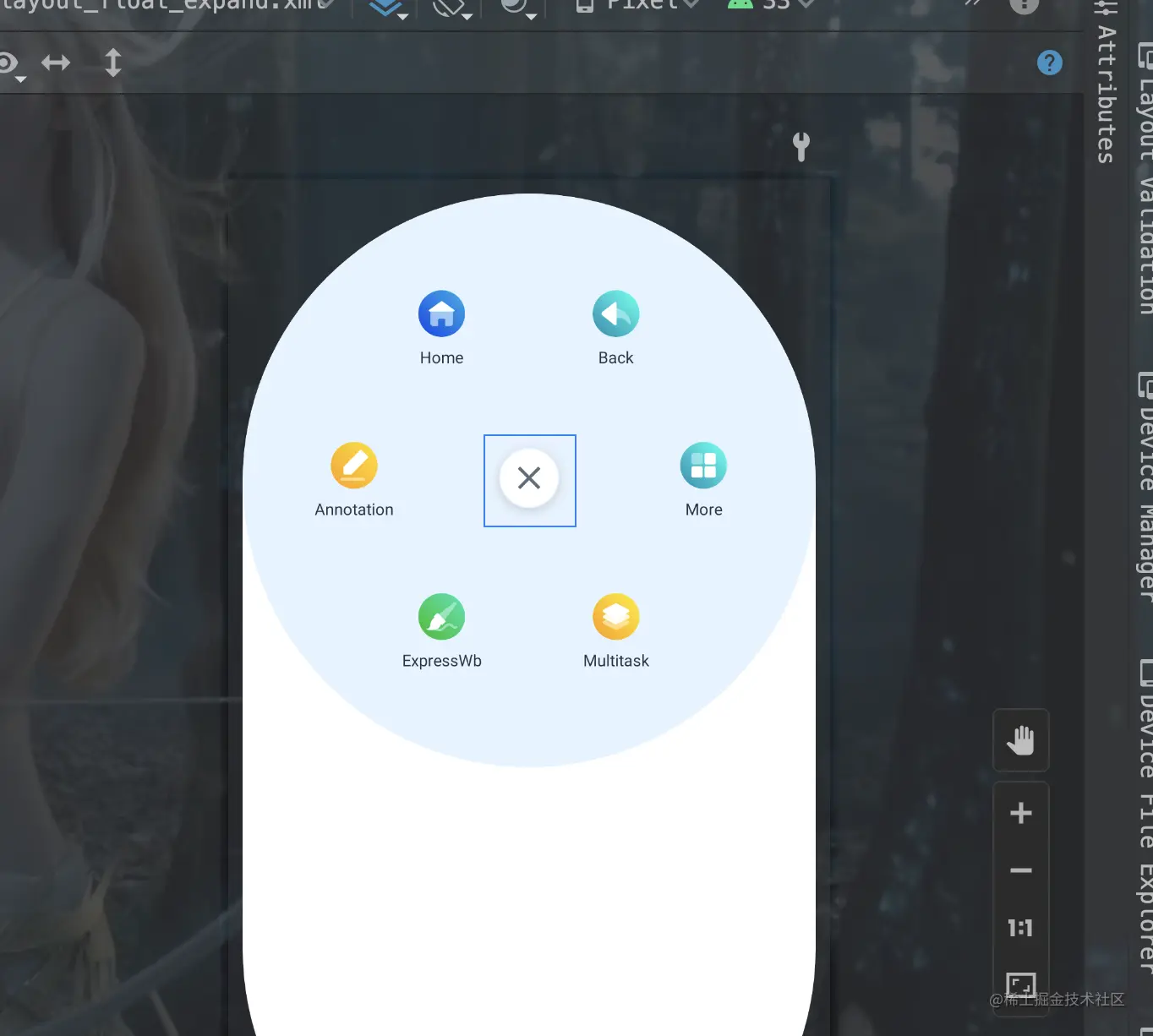Select the More grid icon
Screen dimensions: 1153x1036
[x=703, y=465]
